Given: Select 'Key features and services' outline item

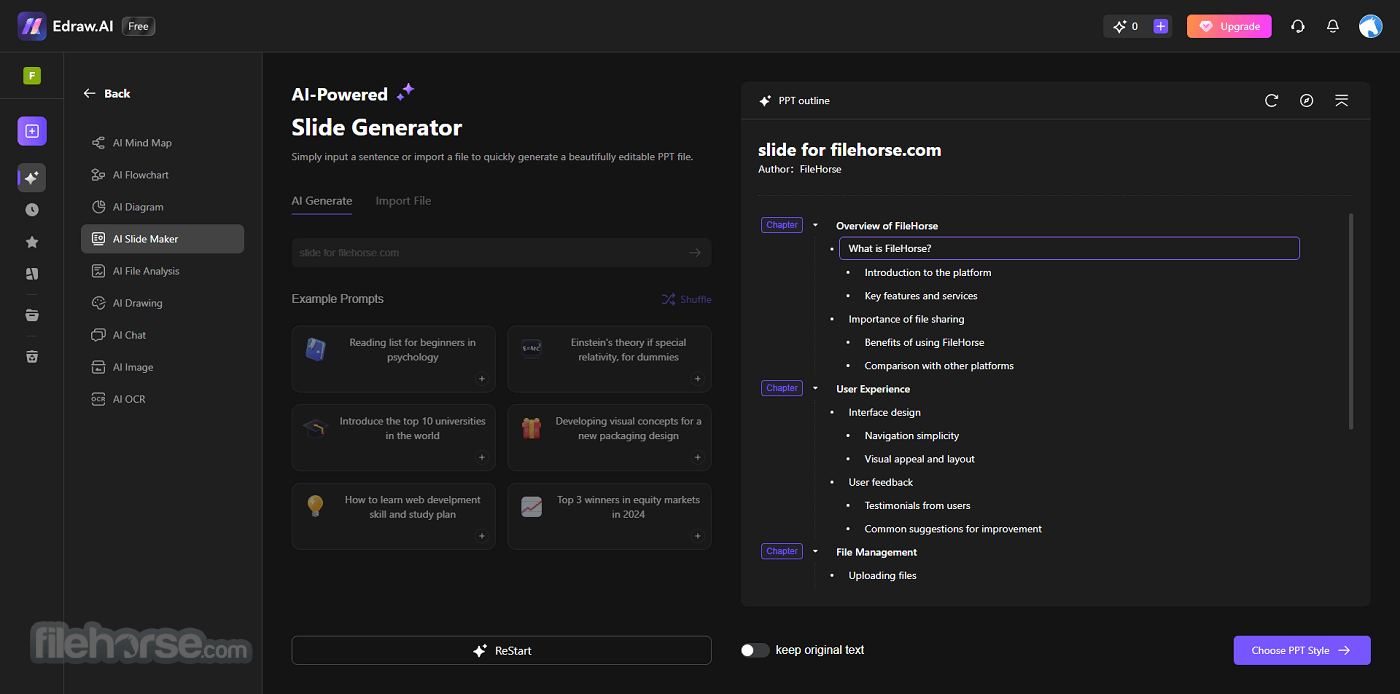Looking at the screenshot, I should pos(921,296).
